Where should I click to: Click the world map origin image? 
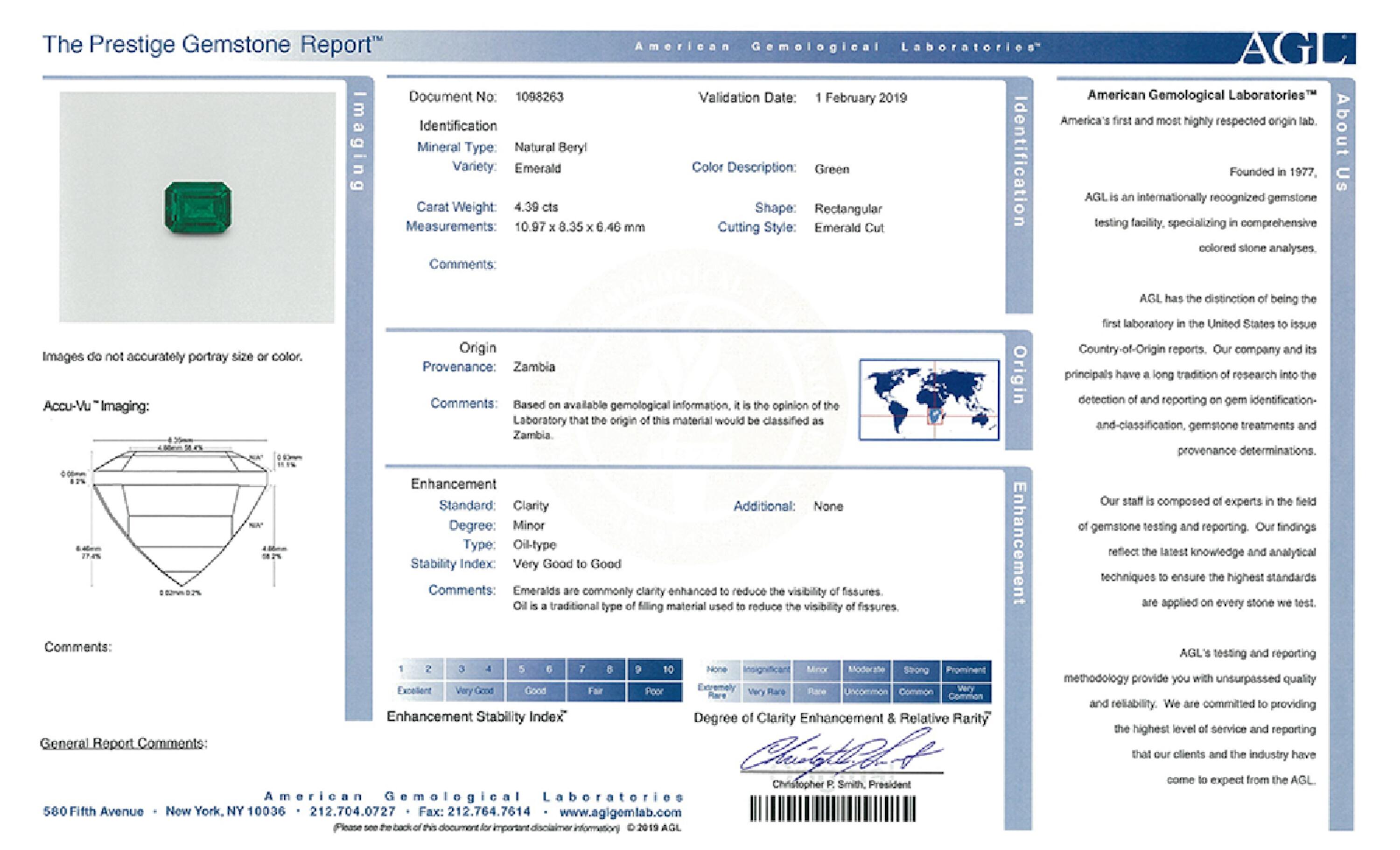929,399
